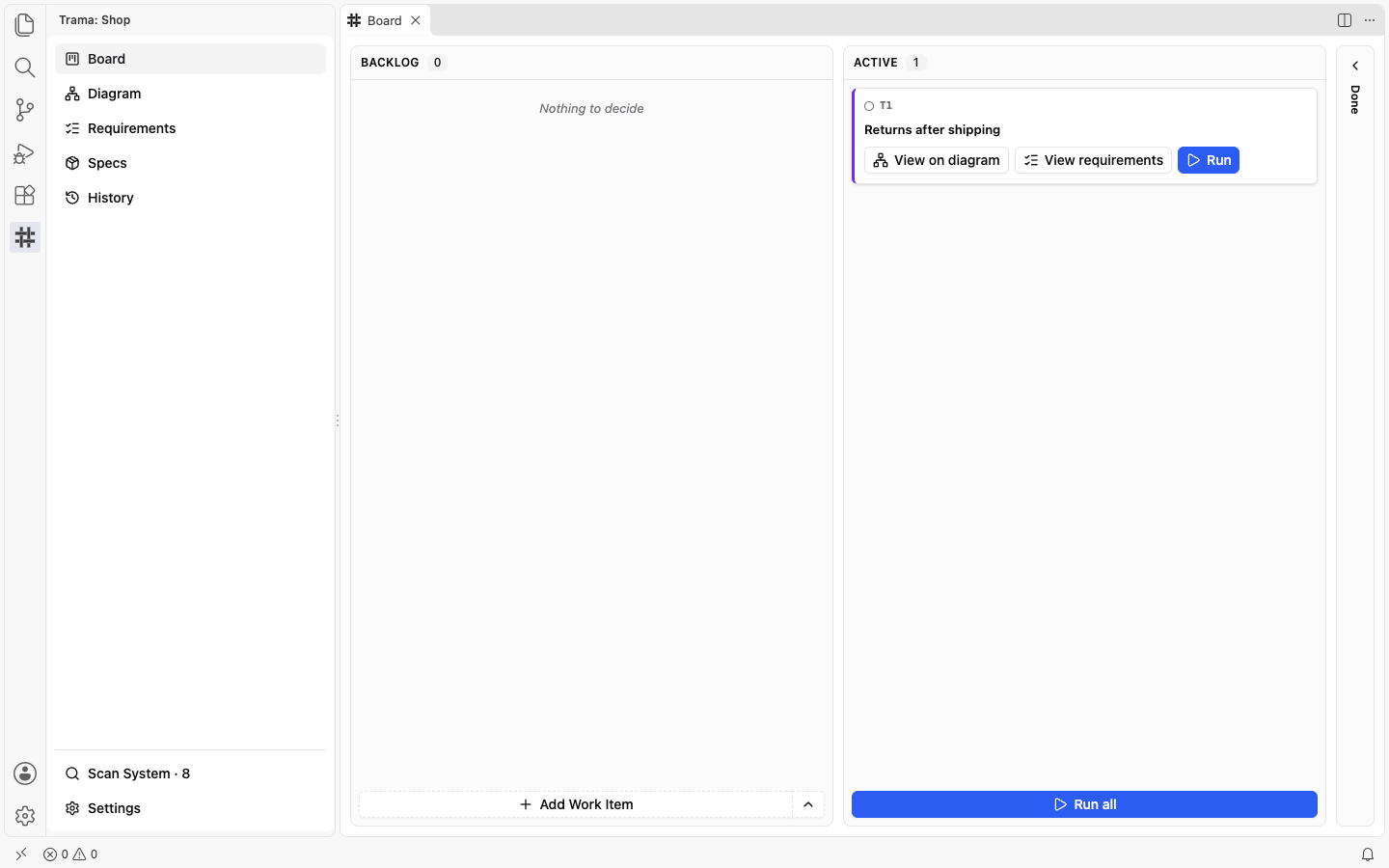The height and width of the screenshot is (868, 1389).
Task: Open Settings in the sidebar
Action: 191,808
